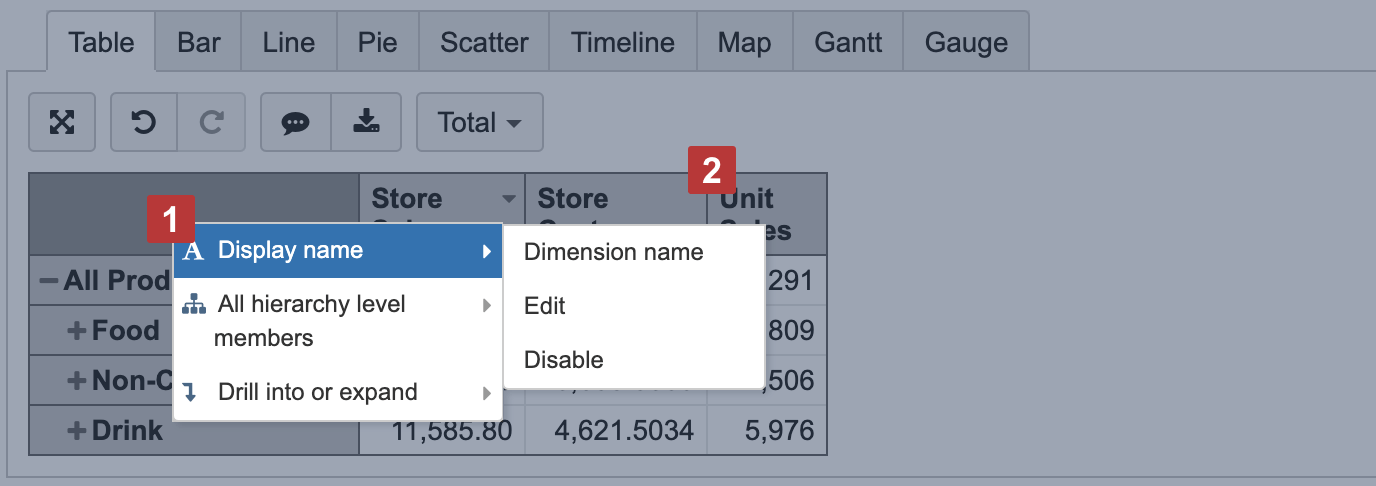Expand the Food row
Viewport: 1376px width, 486px height.
(x=76, y=330)
